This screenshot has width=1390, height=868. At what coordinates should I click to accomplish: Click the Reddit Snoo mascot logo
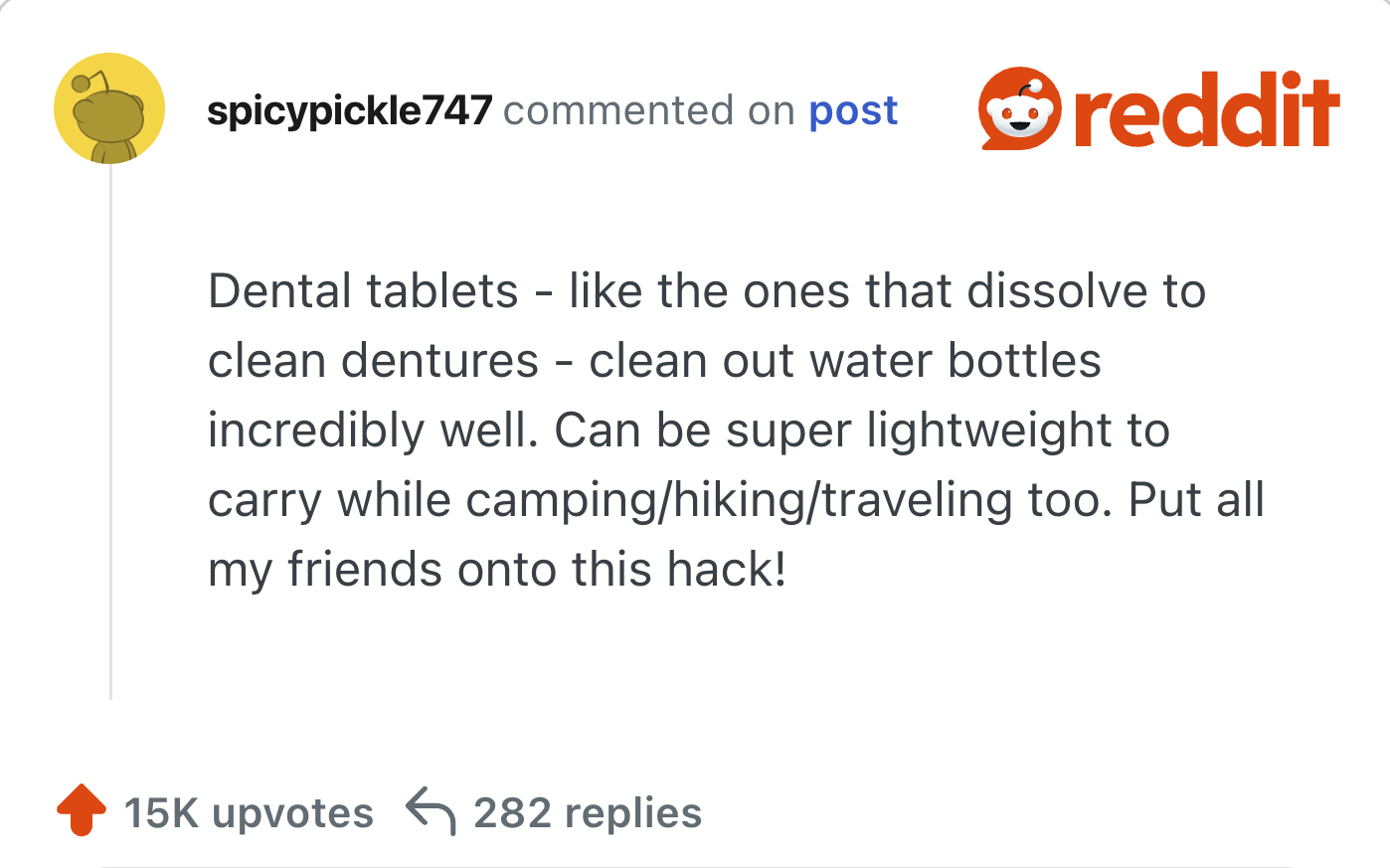1019,108
